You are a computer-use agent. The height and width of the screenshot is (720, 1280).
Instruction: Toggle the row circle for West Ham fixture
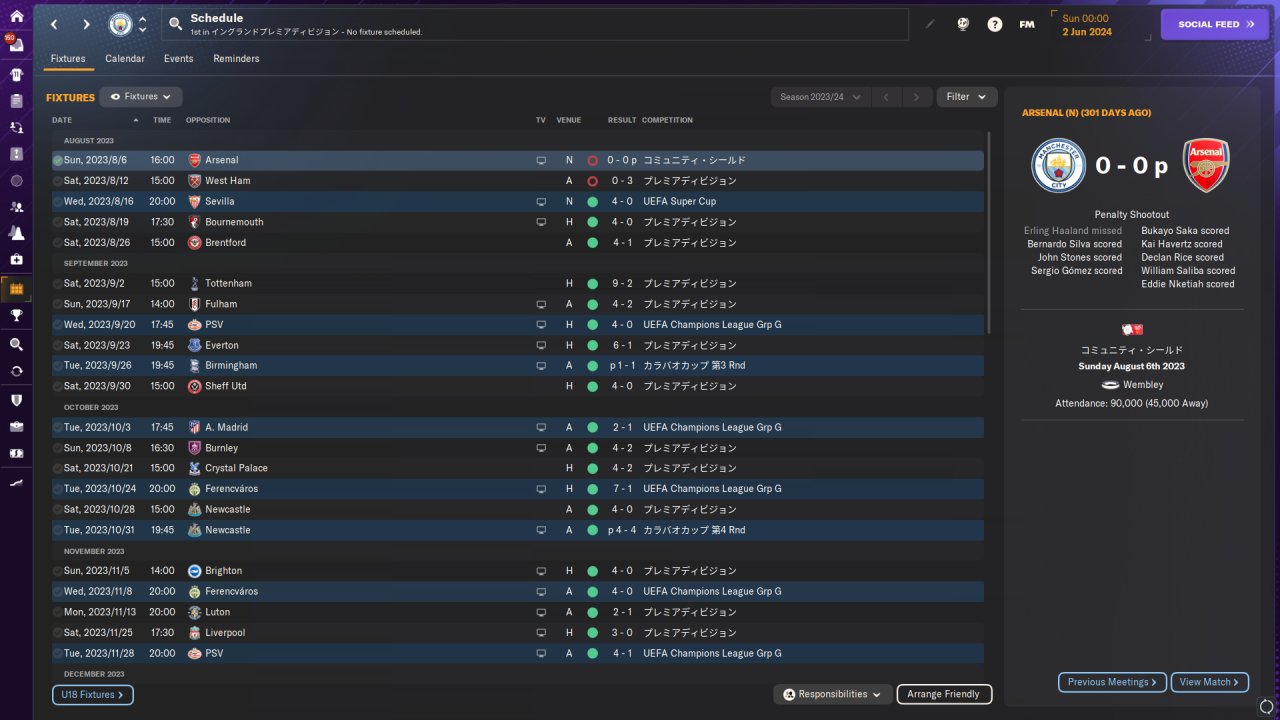[x=58, y=181]
